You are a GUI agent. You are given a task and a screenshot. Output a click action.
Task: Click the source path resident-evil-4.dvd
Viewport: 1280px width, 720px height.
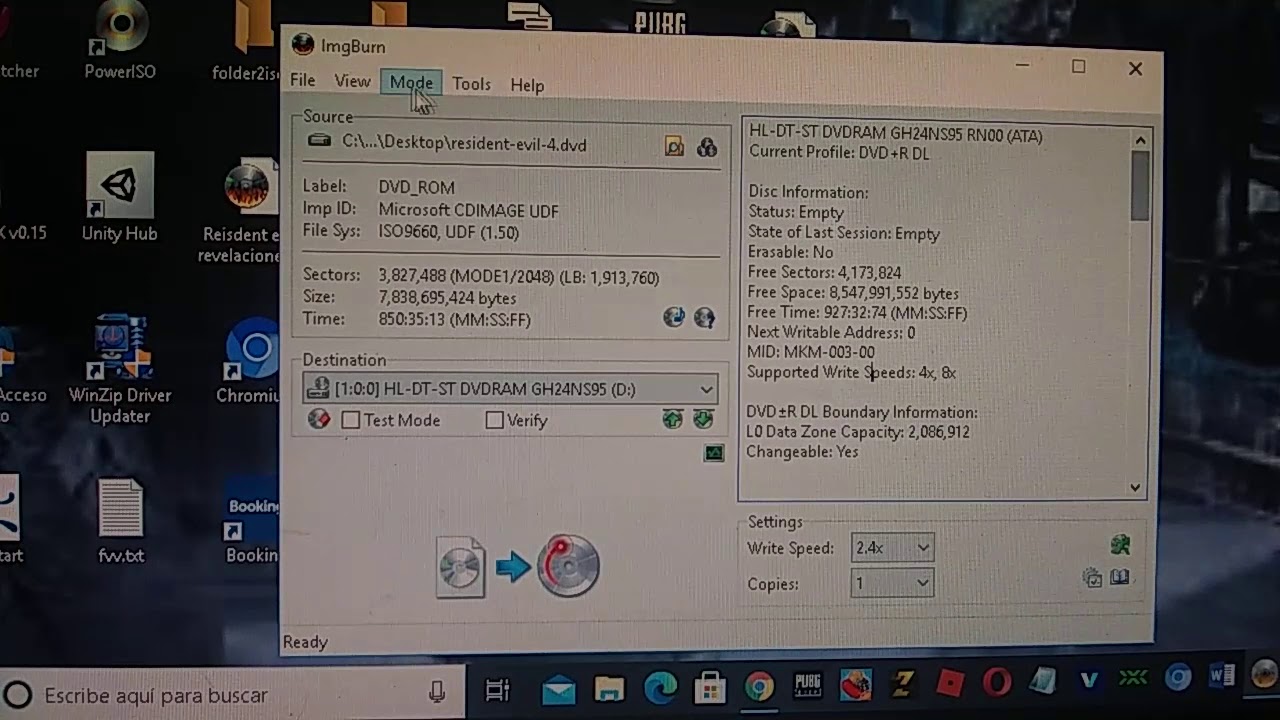464,143
